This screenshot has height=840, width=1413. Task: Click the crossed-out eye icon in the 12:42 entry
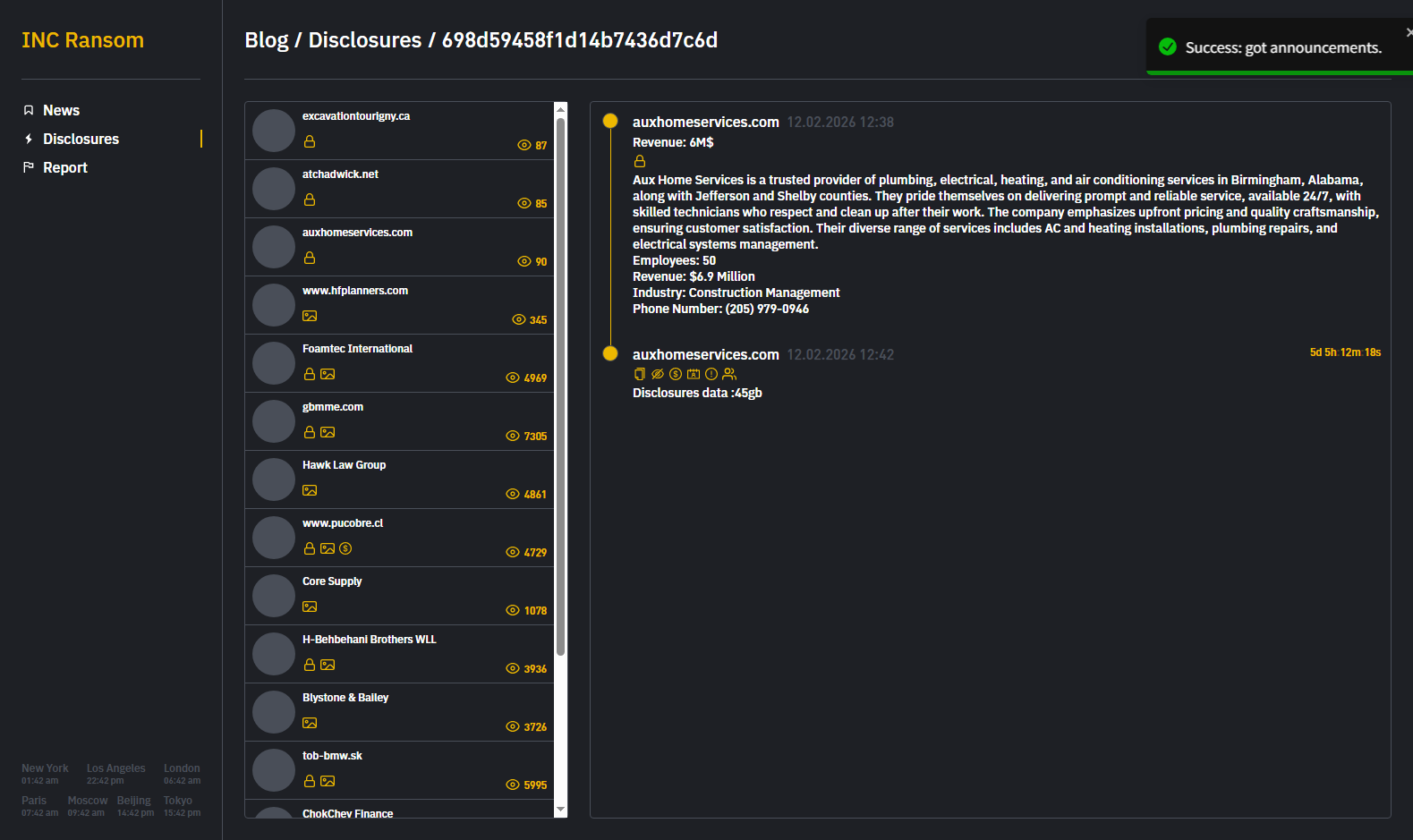pyautogui.click(x=658, y=374)
